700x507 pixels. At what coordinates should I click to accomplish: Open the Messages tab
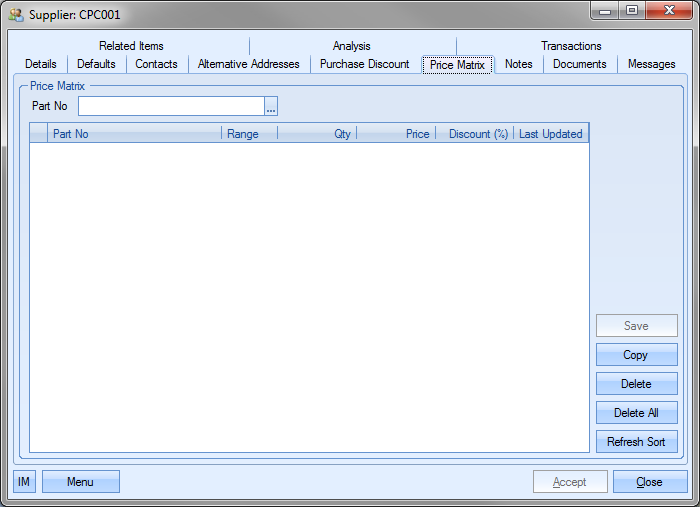pyautogui.click(x=652, y=64)
